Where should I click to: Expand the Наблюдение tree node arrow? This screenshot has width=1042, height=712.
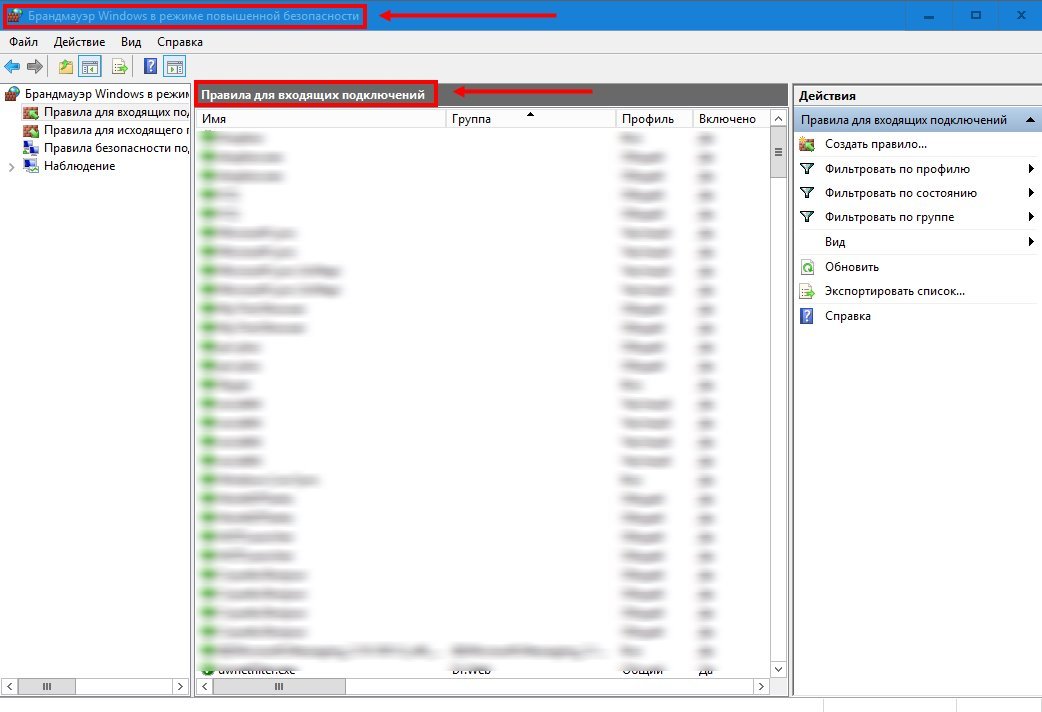click(12, 167)
